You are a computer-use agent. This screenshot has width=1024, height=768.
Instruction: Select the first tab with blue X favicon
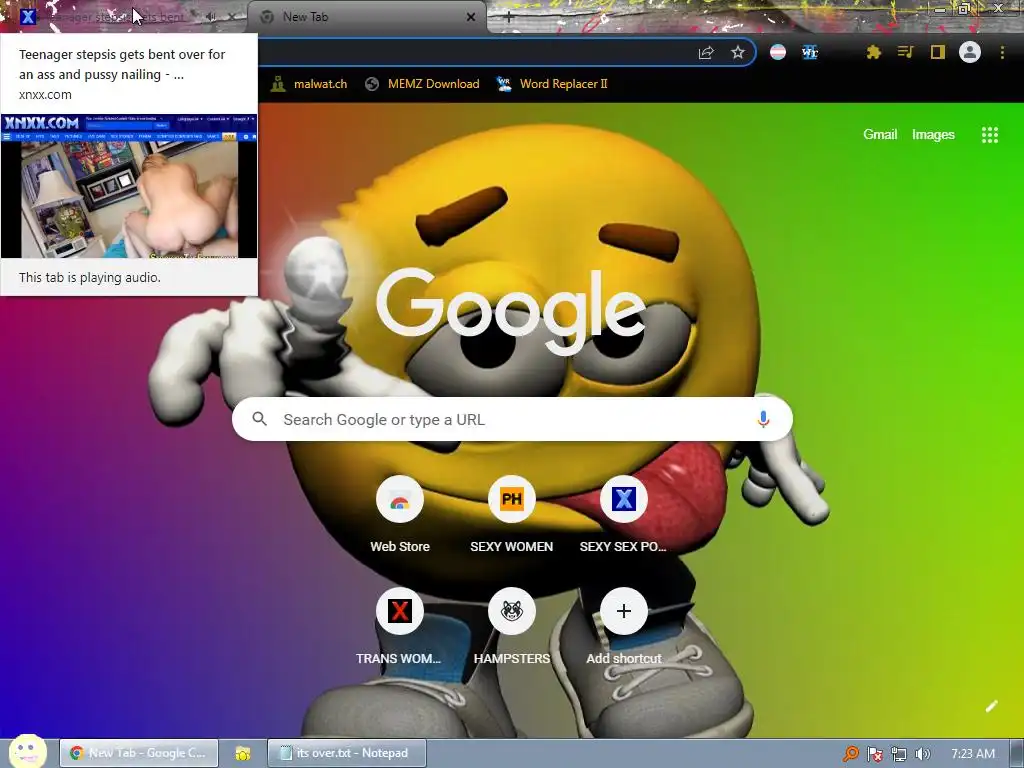[x=124, y=17]
